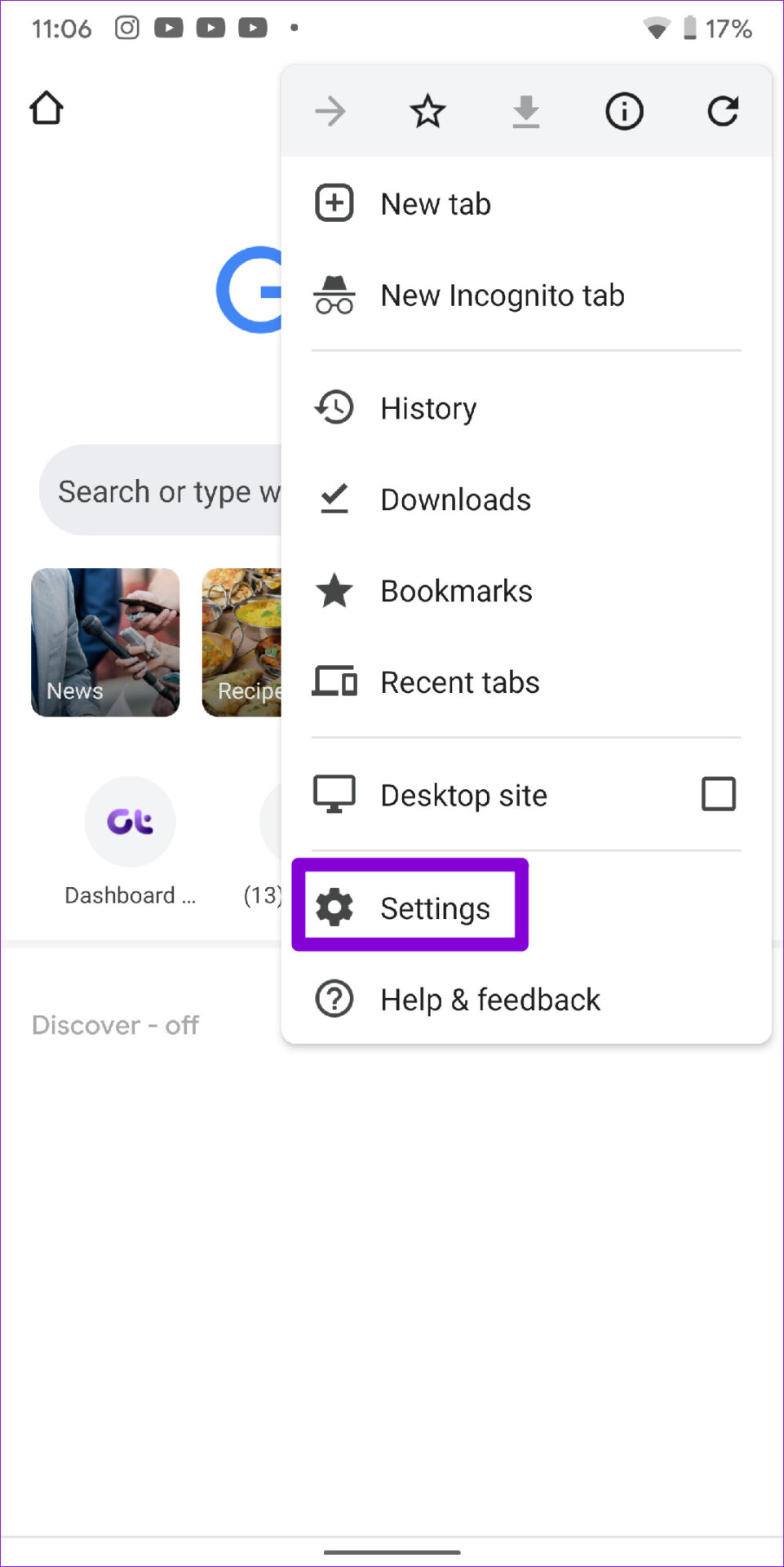This screenshot has height=1567, width=784.
Task: Tap the download page icon
Action: (526, 112)
